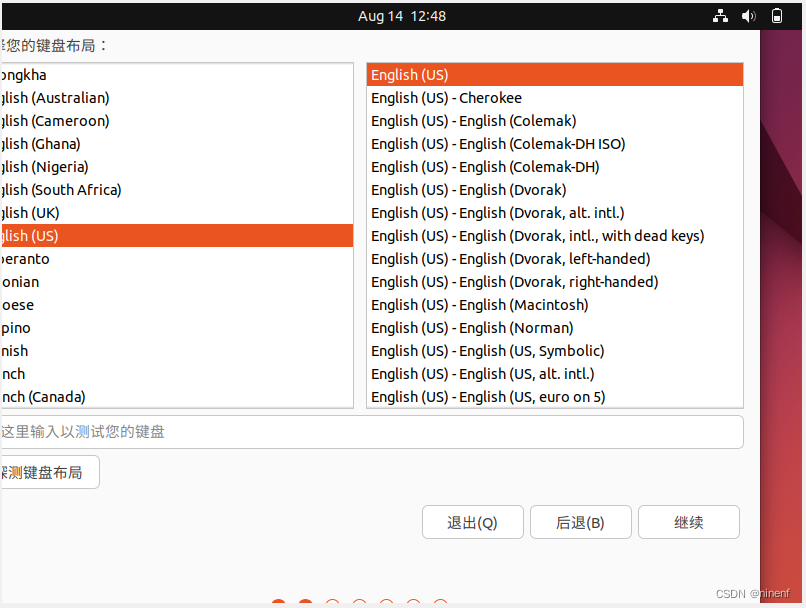
Task: Select English (Dvorak, right-handed) variant
Action: pyautogui.click(x=555, y=282)
